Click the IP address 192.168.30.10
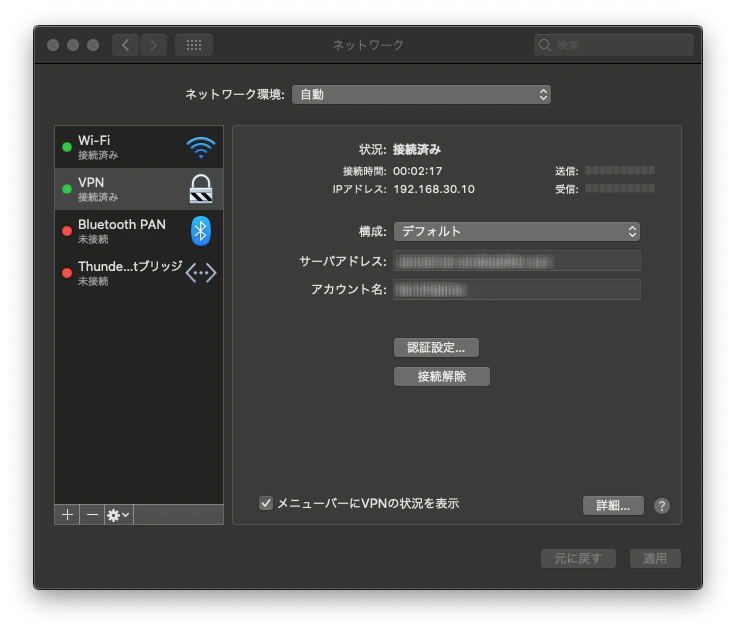 434,189
